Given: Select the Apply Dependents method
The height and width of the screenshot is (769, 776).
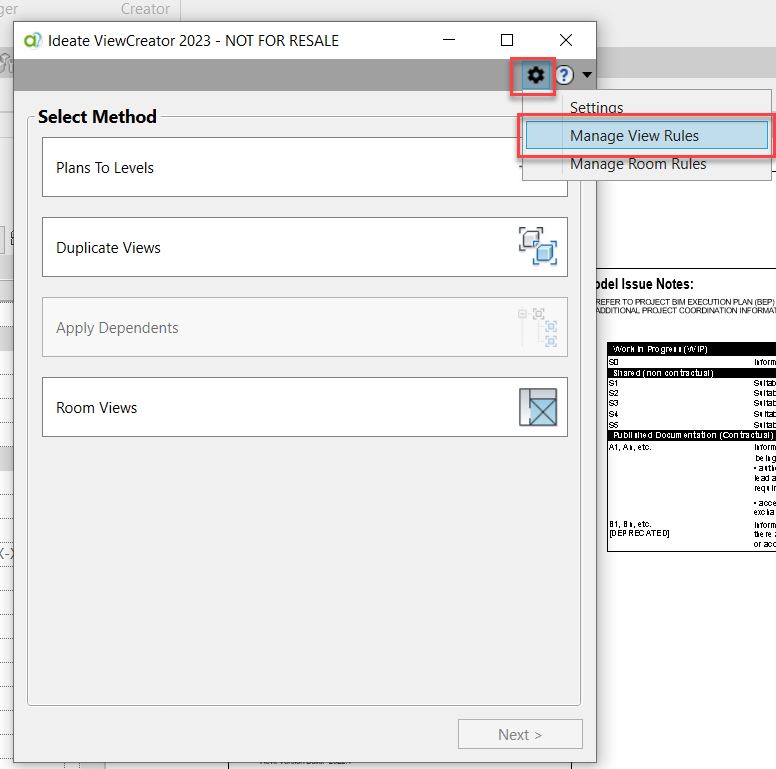Looking at the screenshot, I should point(304,327).
